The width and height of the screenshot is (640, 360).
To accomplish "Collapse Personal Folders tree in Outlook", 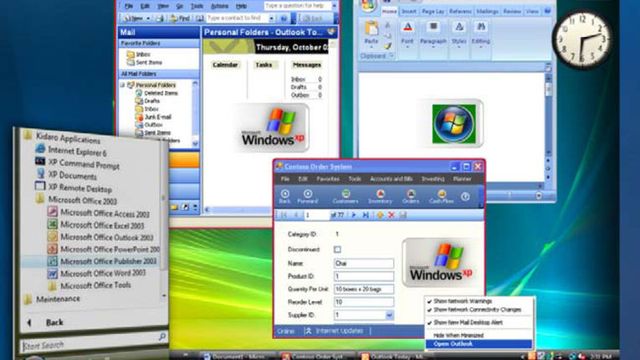I will 122,85.
